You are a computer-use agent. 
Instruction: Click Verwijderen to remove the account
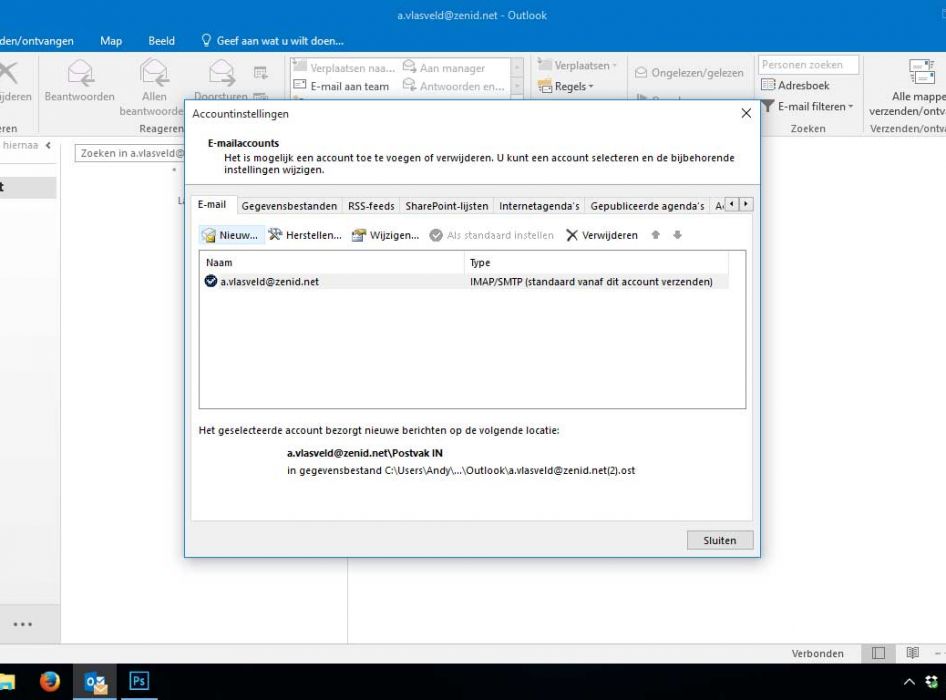(602, 235)
